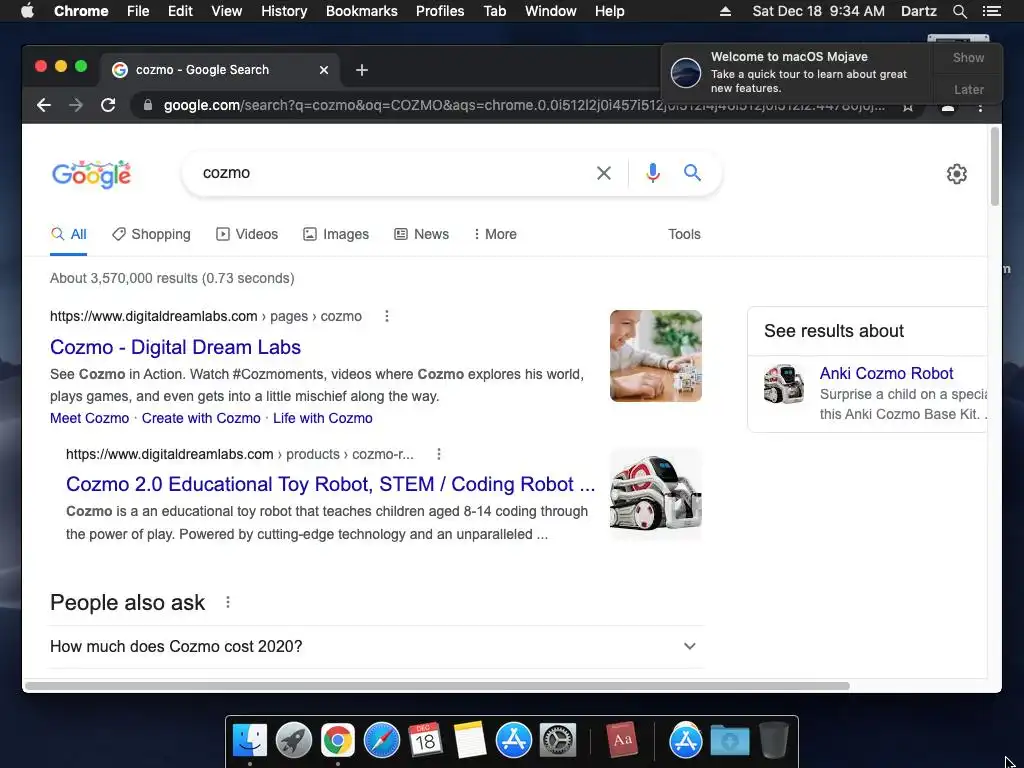Switch to Videos results tab

coord(247,234)
